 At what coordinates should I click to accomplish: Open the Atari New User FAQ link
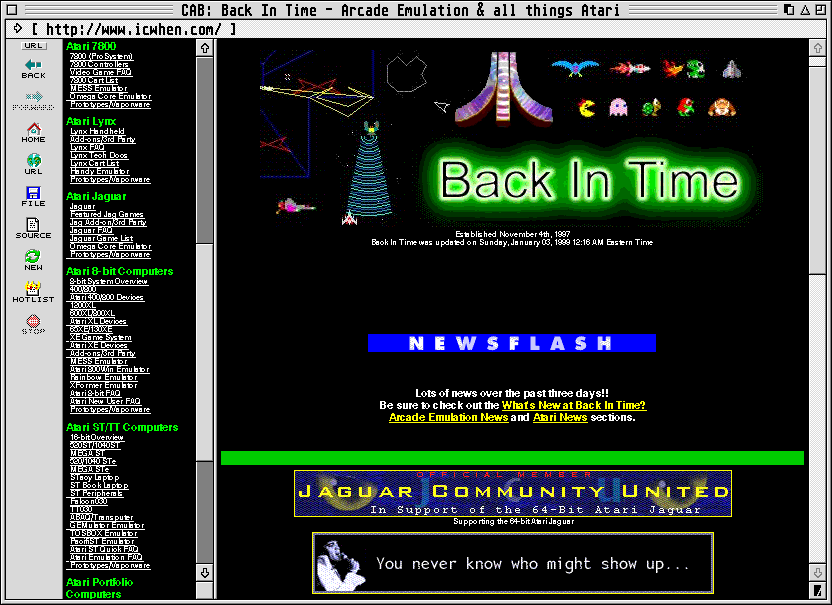pyautogui.click(x=106, y=401)
